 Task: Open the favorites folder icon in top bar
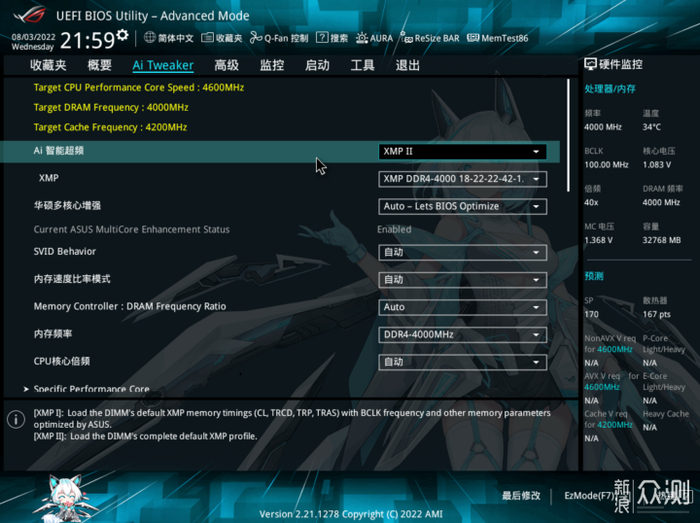click(207, 38)
